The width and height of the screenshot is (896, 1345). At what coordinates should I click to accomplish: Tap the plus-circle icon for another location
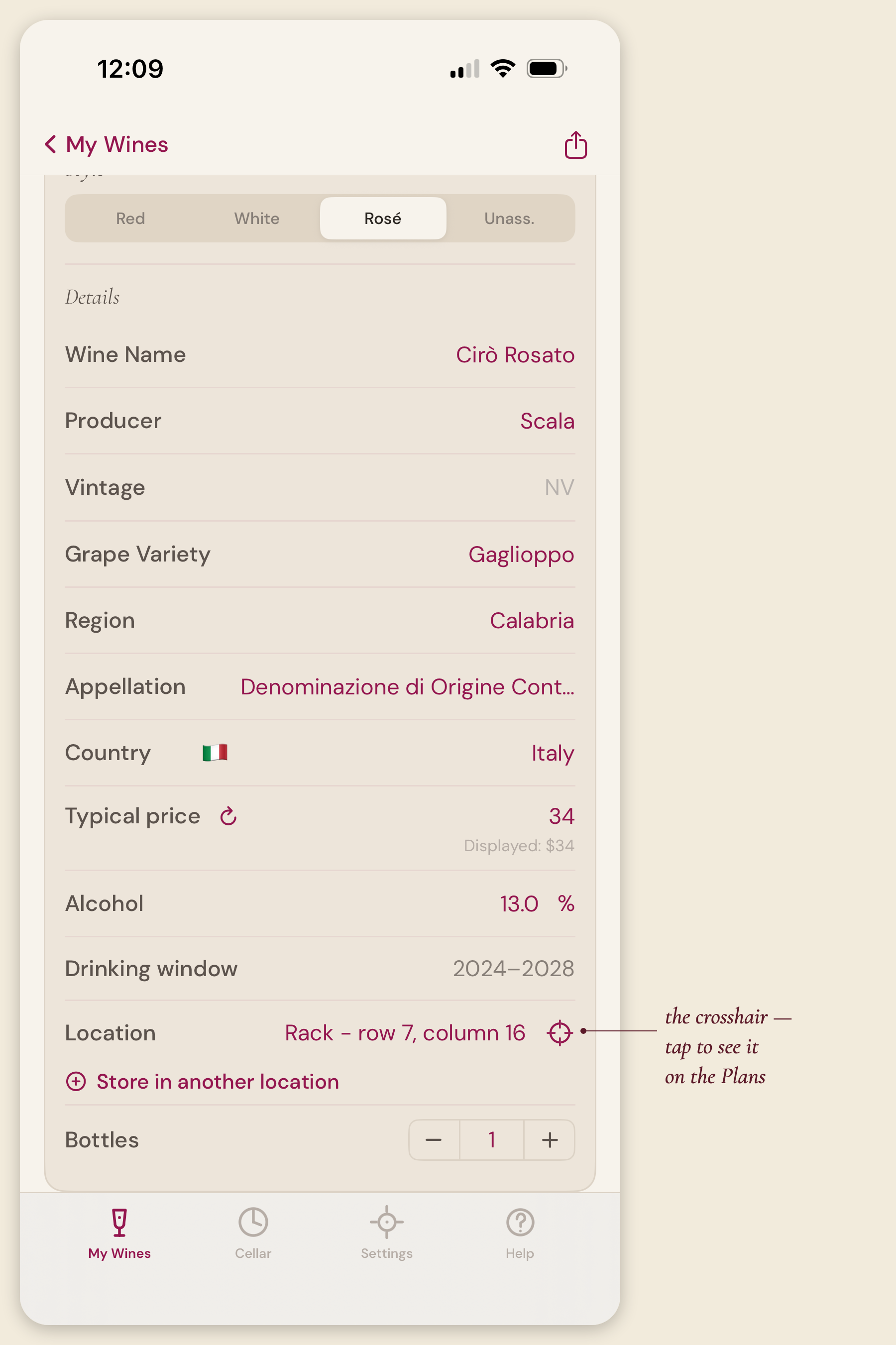(x=76, y=1081)
